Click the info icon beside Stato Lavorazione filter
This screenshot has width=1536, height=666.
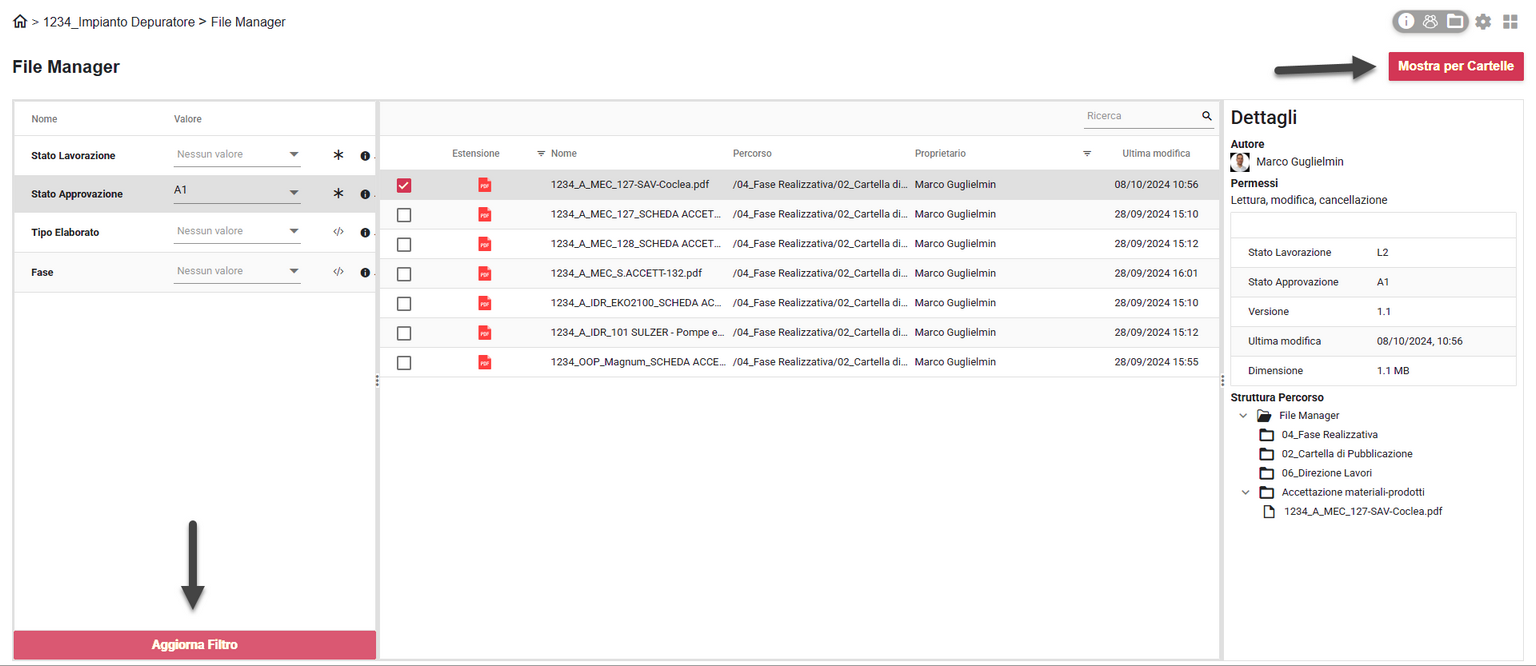click(x=365, y=155)
